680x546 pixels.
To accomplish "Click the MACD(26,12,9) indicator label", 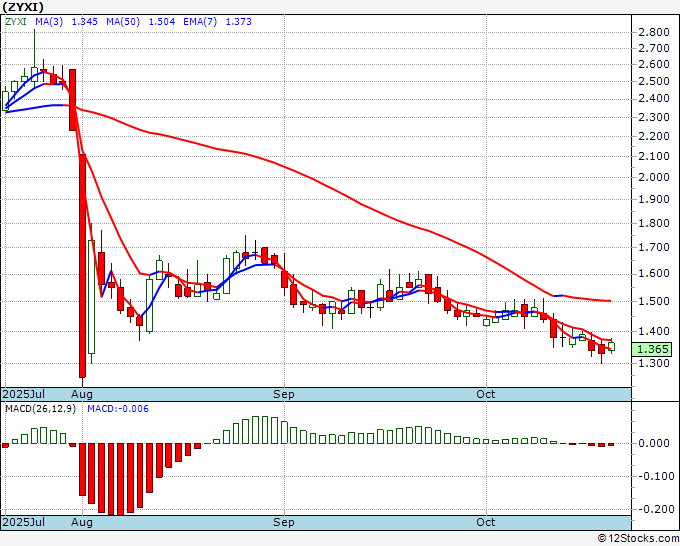I will coord(40,409).
